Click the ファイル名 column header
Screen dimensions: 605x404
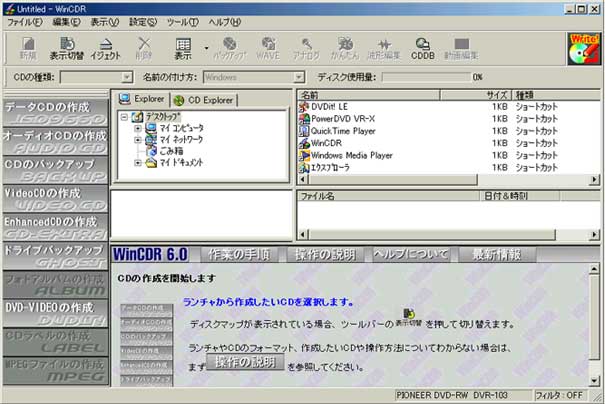pyautogui.click(x=388, y=196)
